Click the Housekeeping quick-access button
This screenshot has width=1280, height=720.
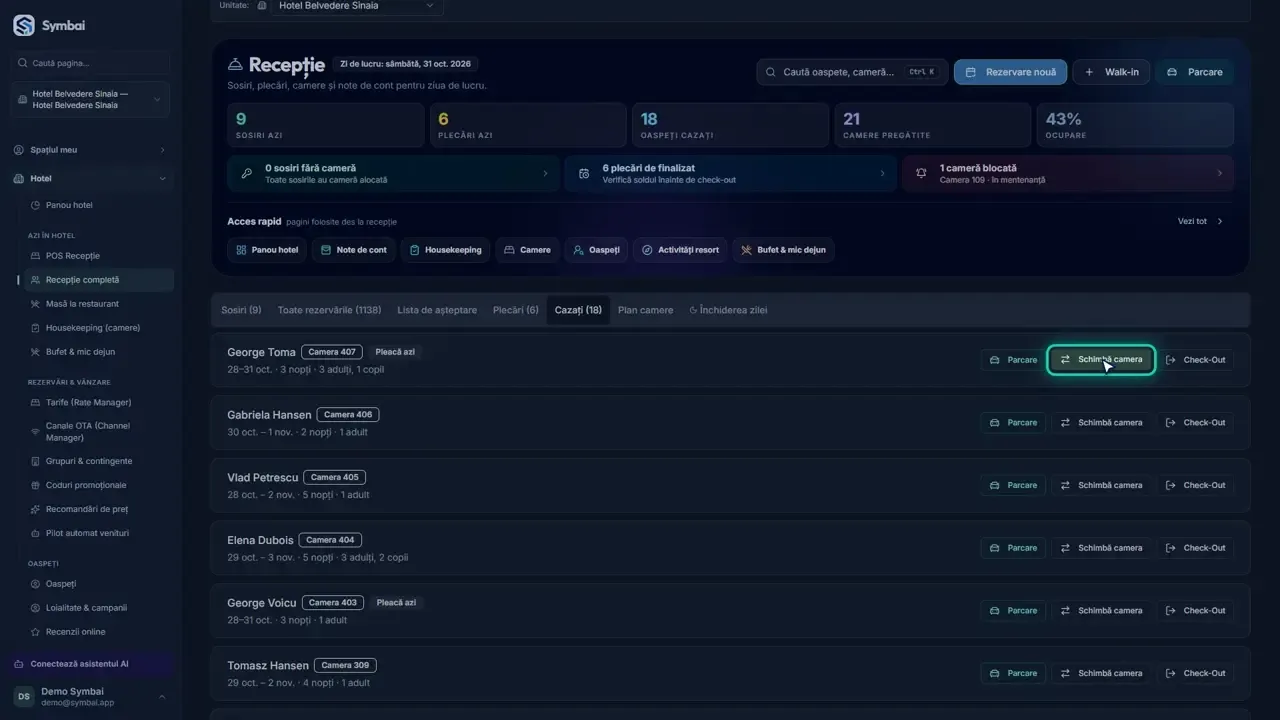tap(445, 250)
